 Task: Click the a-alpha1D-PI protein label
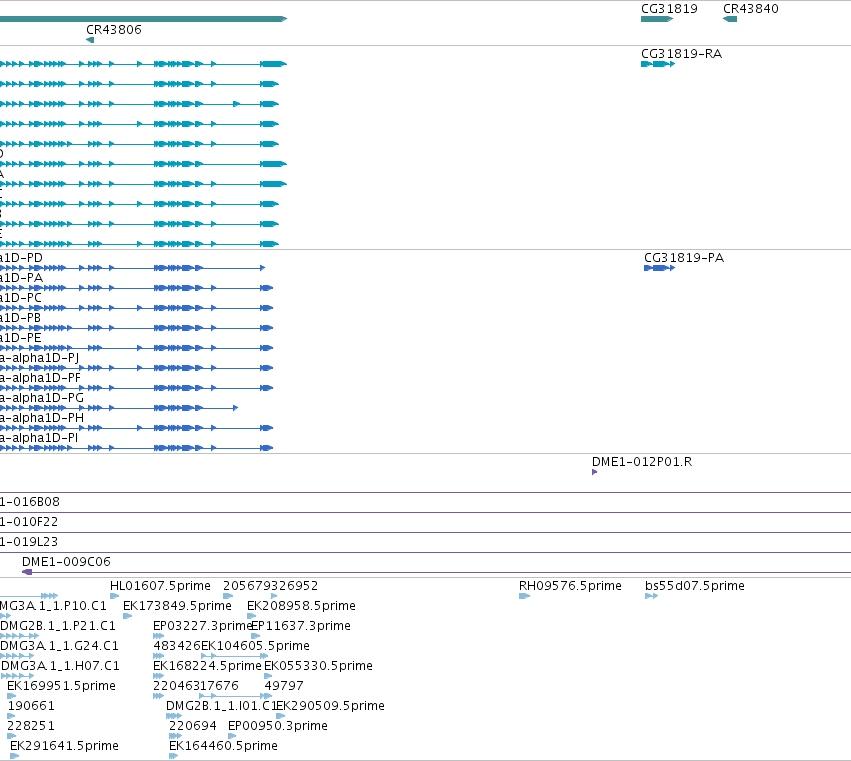tap(39, 438)
